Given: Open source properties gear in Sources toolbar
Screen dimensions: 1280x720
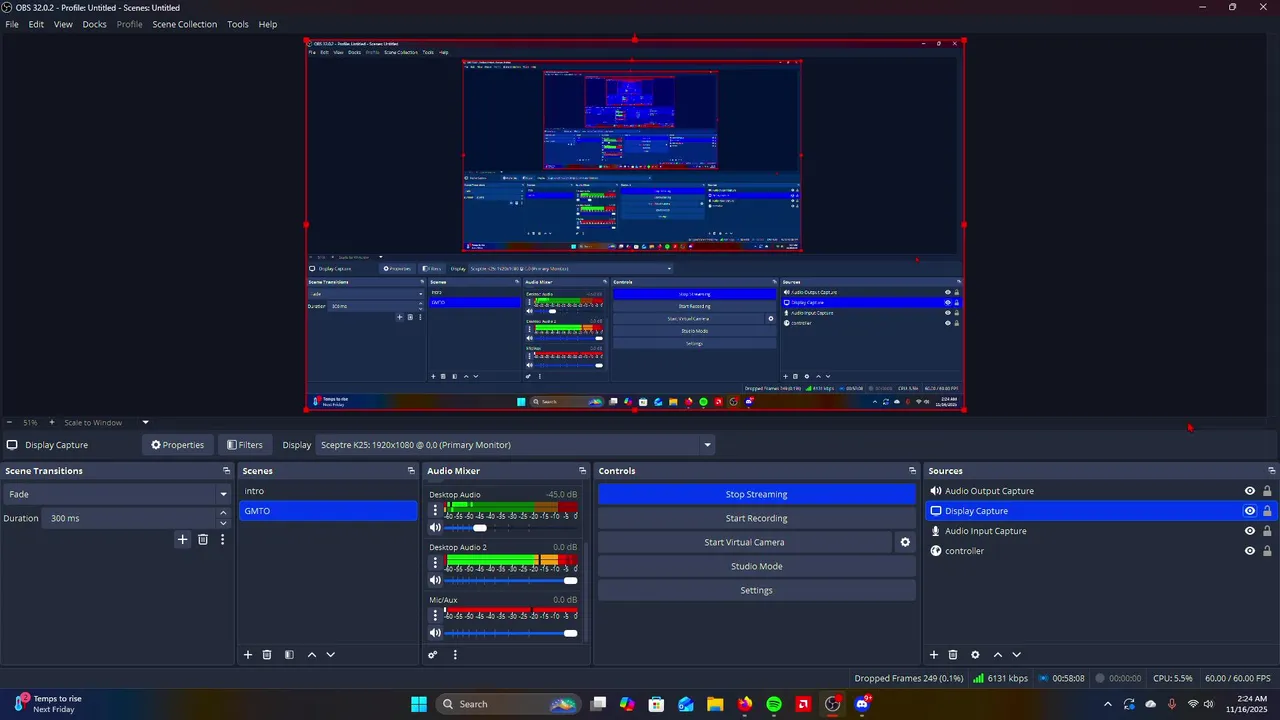Looking at the screenshot, I should pyautogui.click(x=975, y=655).
